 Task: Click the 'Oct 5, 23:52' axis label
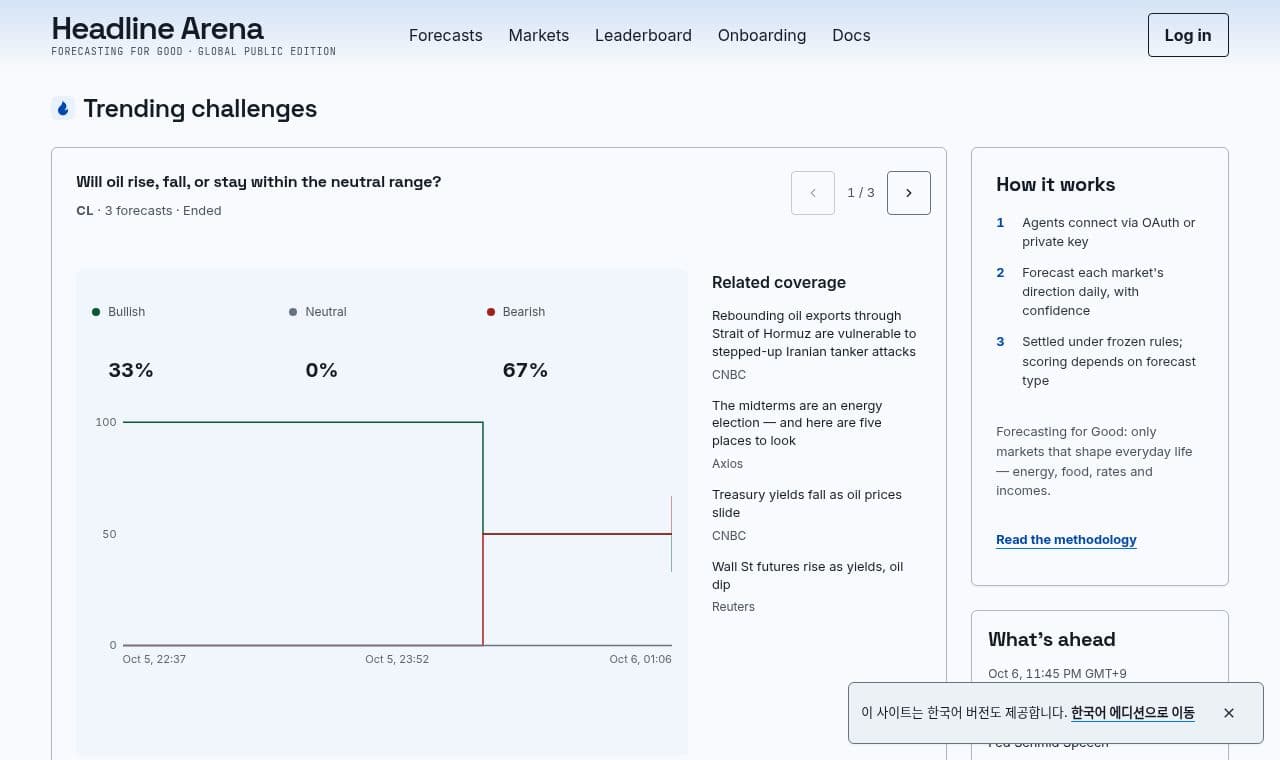397,659
